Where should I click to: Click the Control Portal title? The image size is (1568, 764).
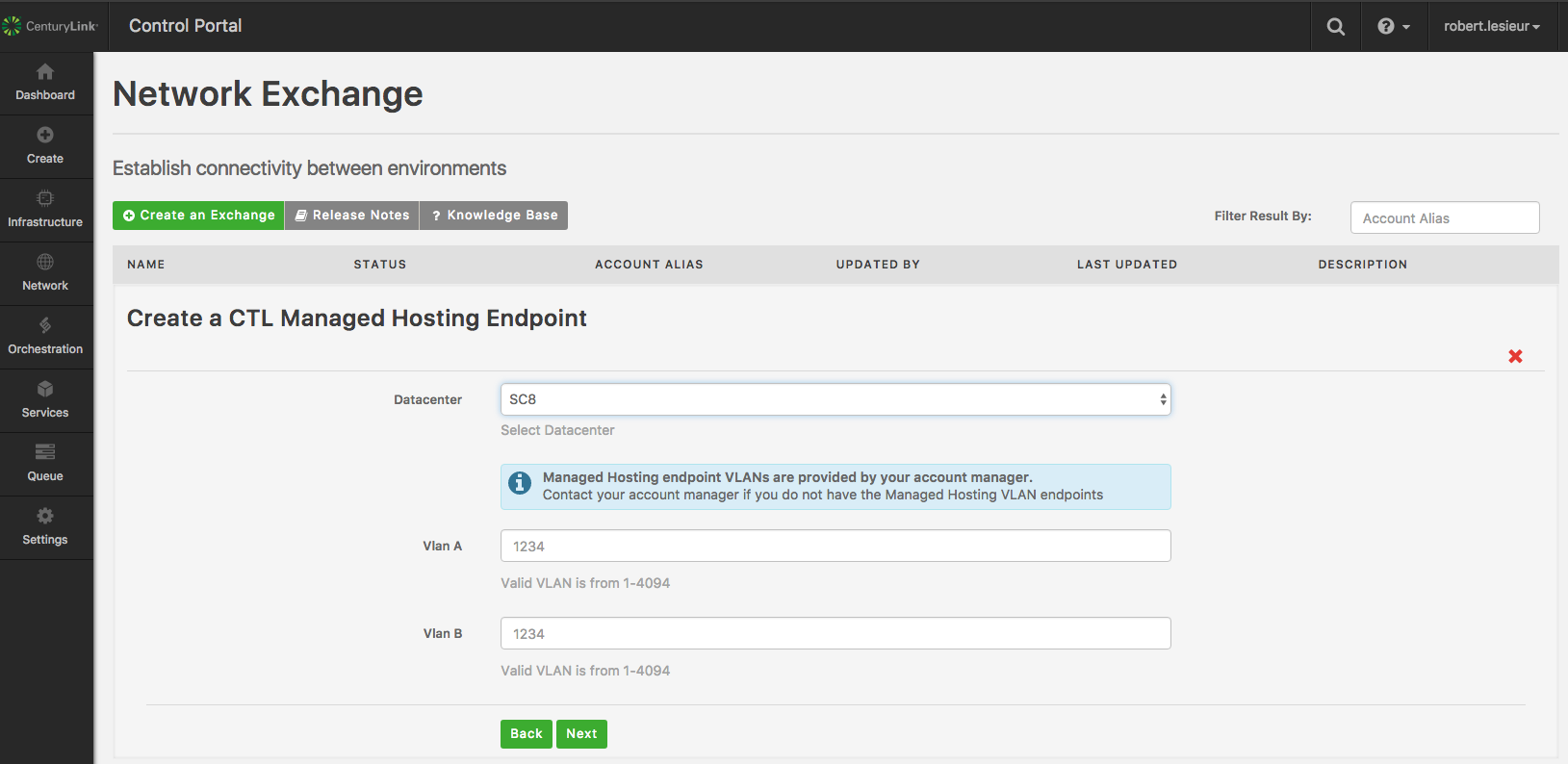click(186, 26)
